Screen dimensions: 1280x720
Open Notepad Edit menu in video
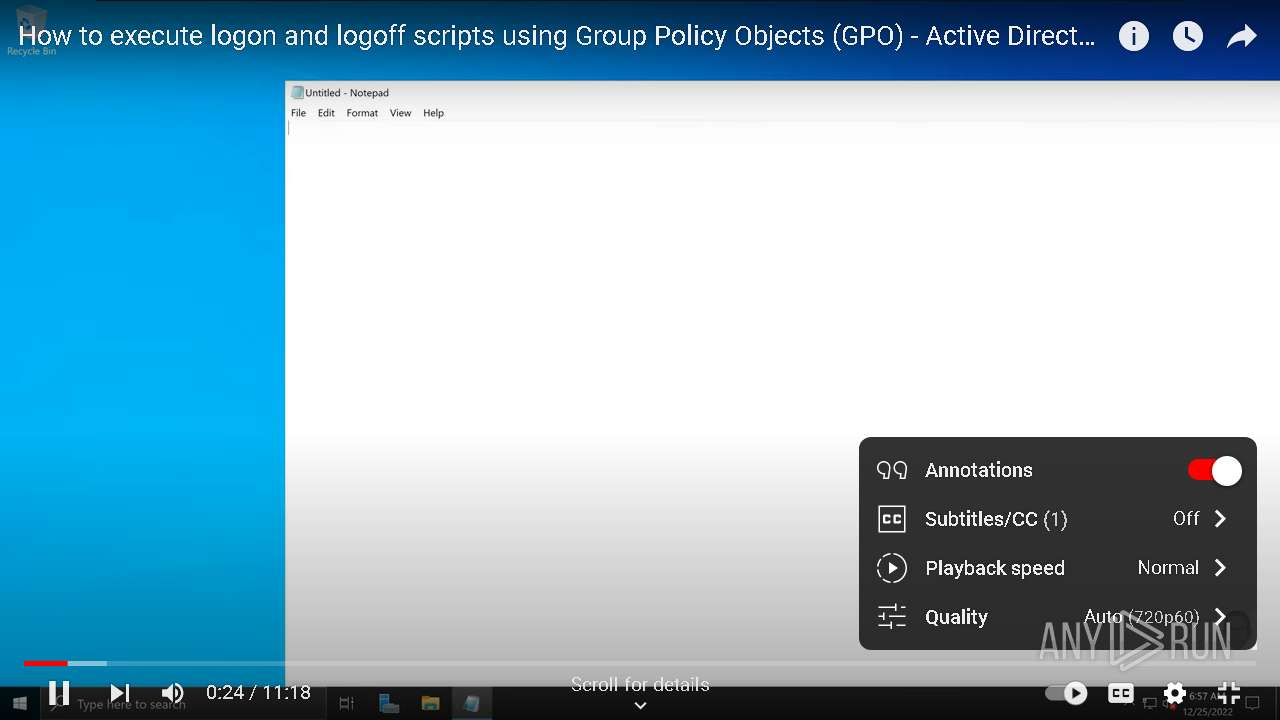point(326,113)
